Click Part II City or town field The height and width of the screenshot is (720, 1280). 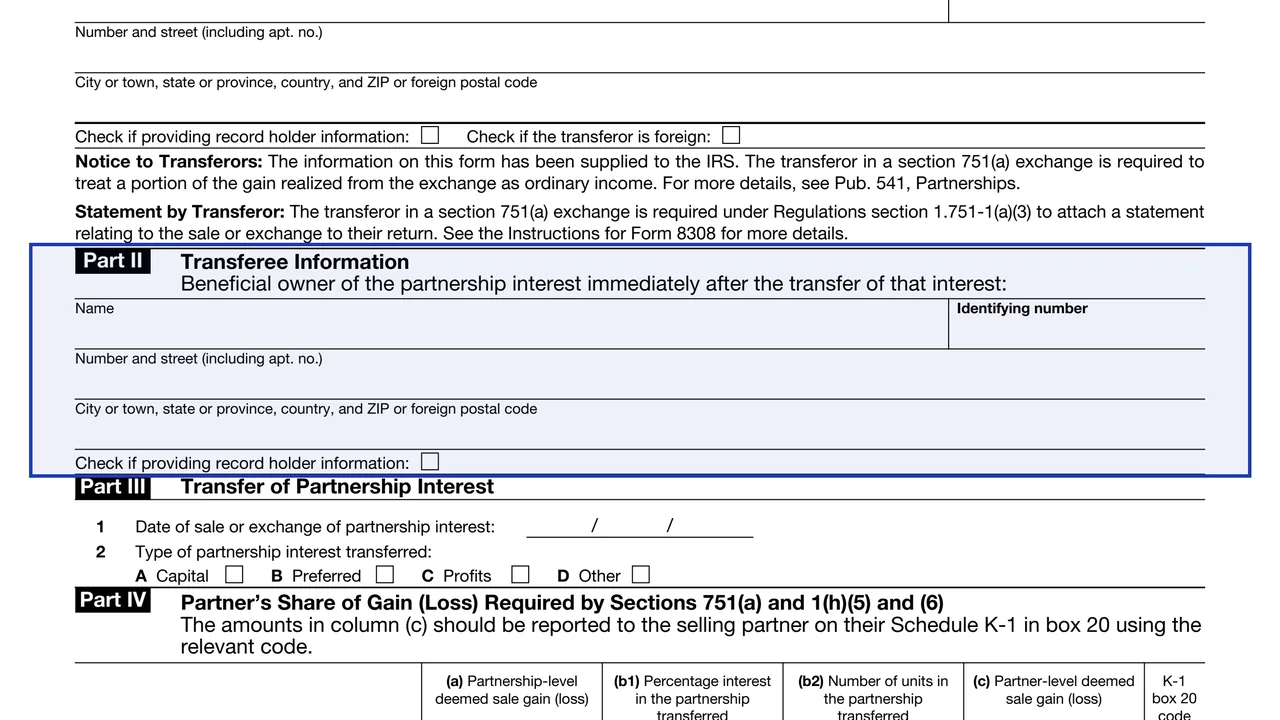pos(640,424)
